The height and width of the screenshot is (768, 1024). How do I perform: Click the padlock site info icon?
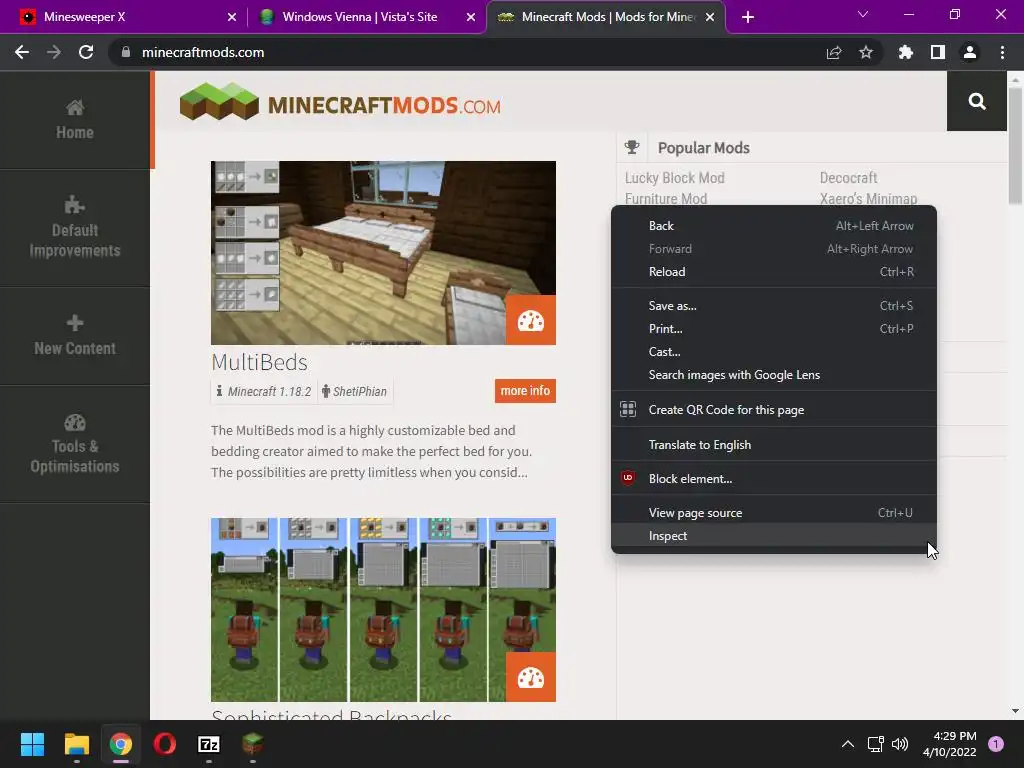125,52
